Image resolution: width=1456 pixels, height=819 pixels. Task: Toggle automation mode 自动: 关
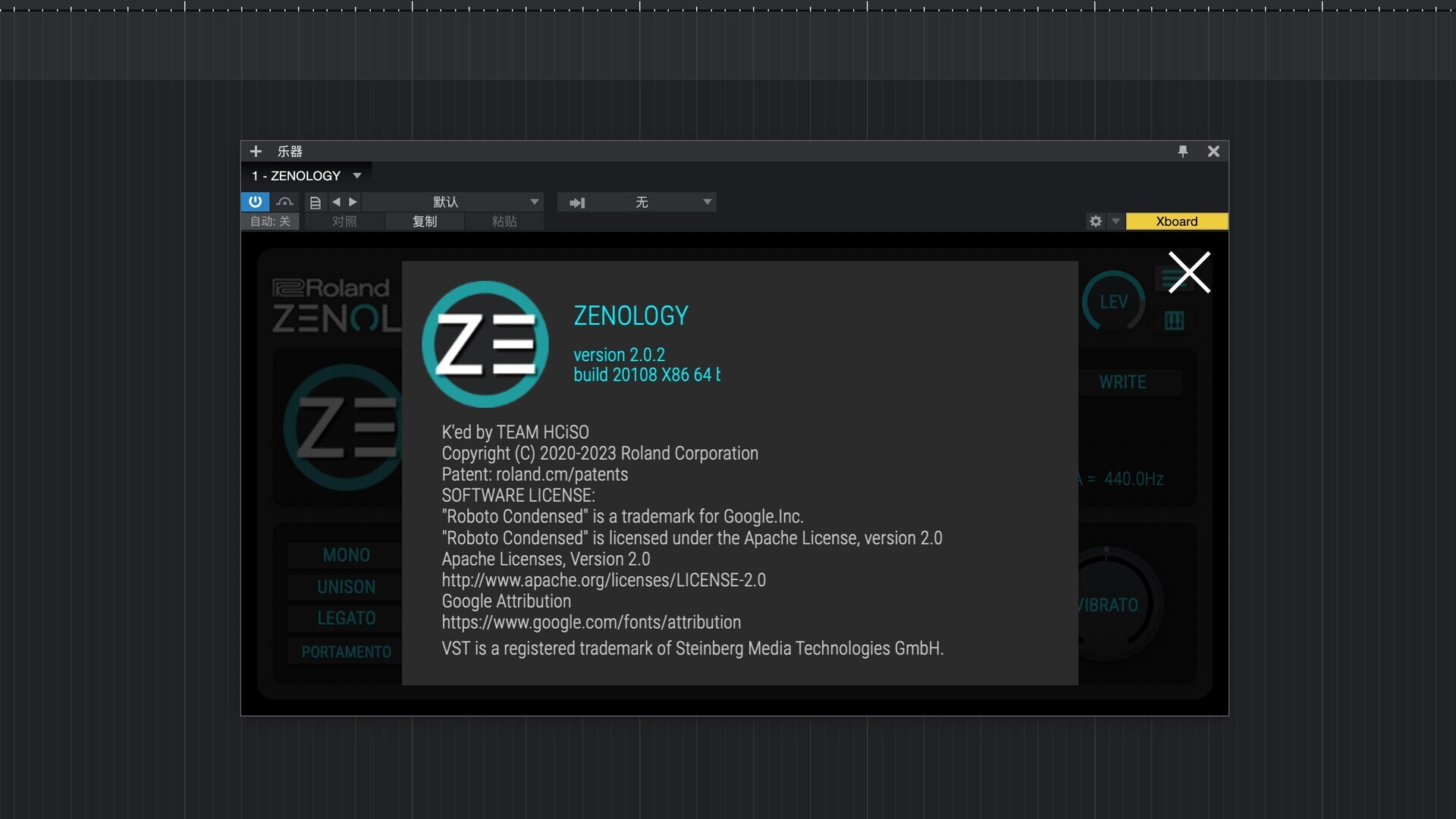(x=270, y=221)
